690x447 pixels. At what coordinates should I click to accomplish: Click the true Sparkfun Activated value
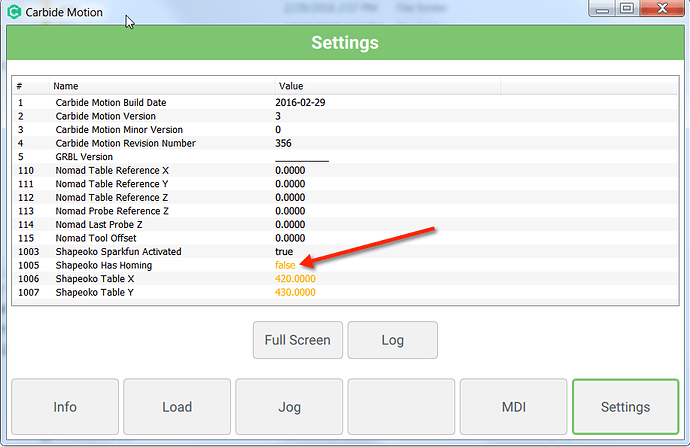tap(284, 252)
